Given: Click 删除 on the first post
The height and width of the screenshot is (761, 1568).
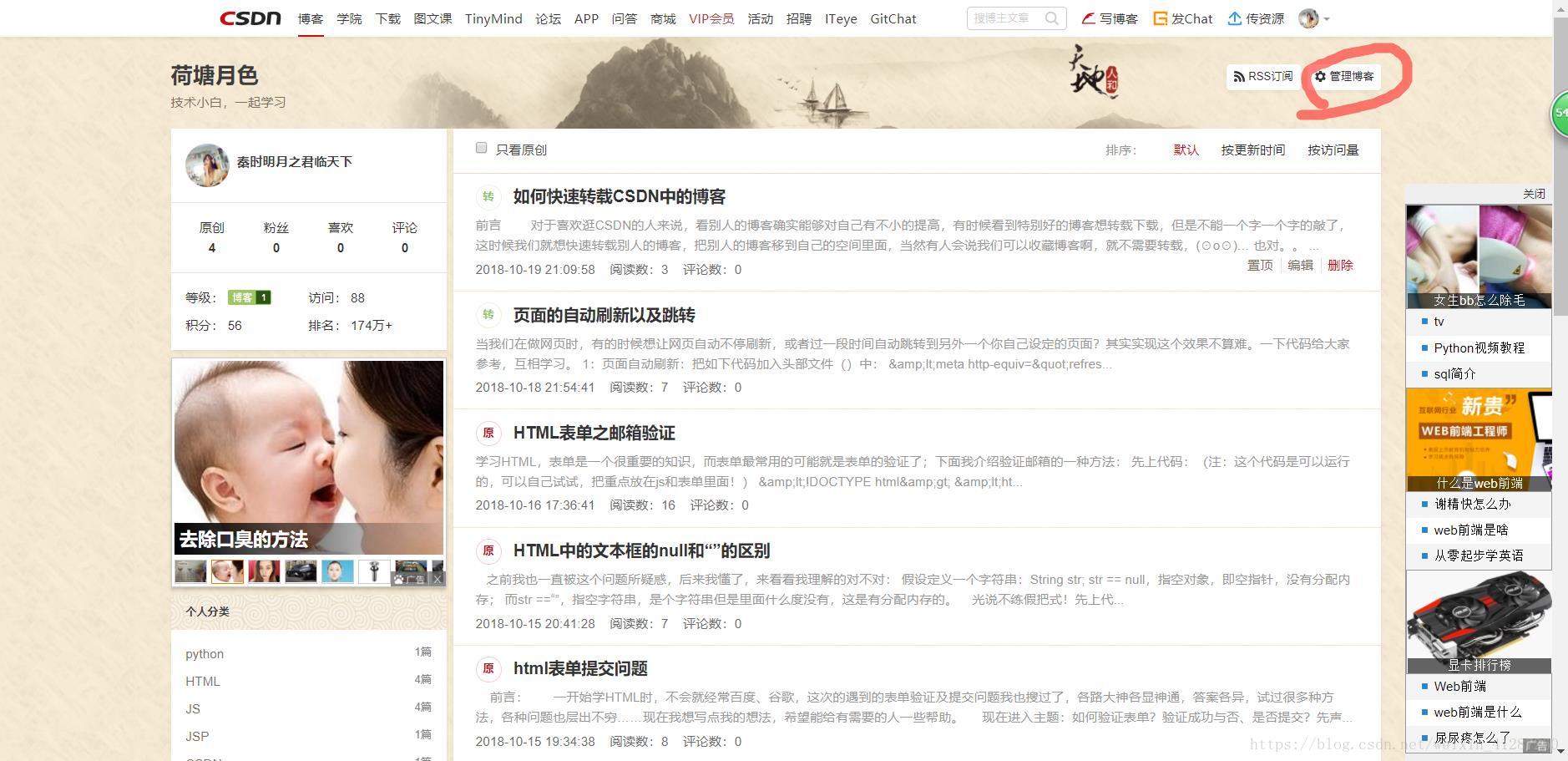Looking at the screenshot, I should click(1340, 265).
